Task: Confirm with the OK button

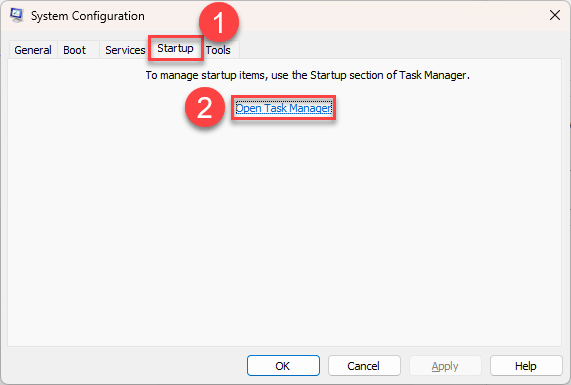Action: click(x=283, y=366)
